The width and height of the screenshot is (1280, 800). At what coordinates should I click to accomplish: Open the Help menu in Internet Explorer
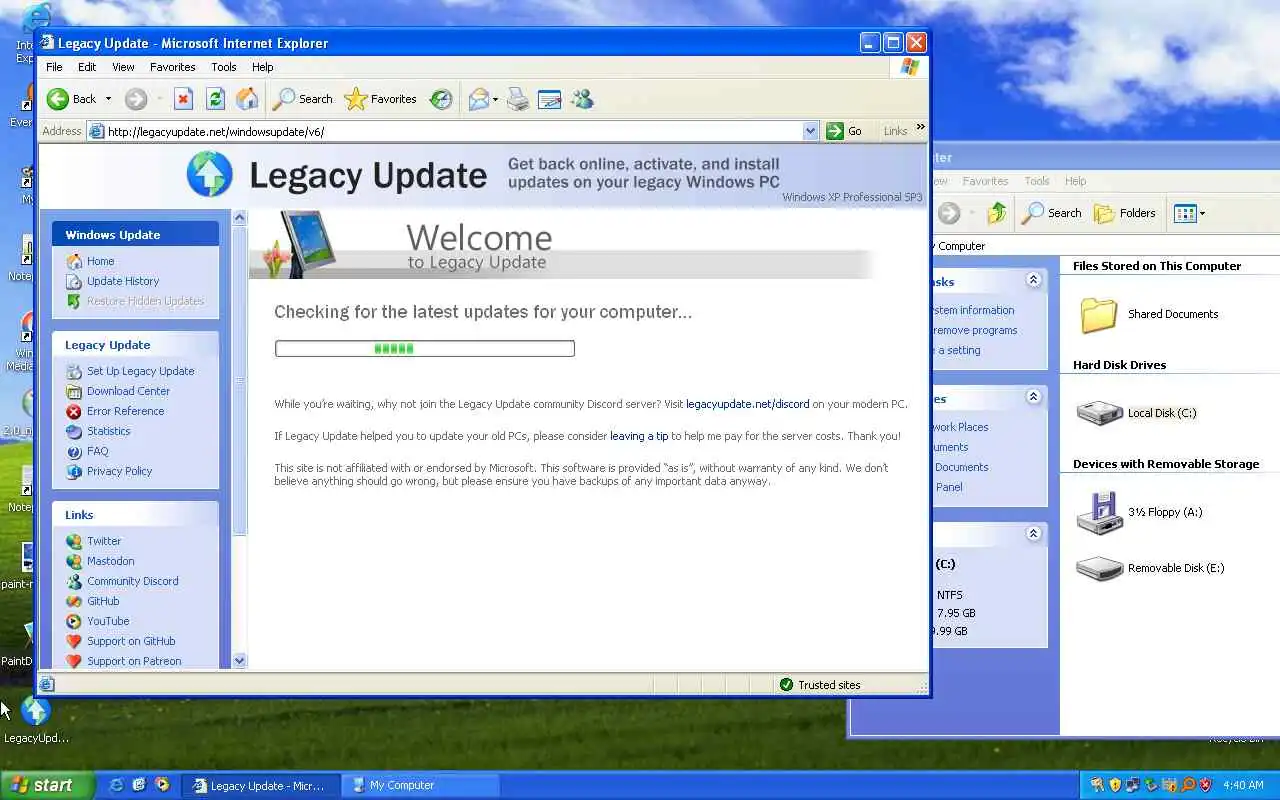click(x=262, y=67)
